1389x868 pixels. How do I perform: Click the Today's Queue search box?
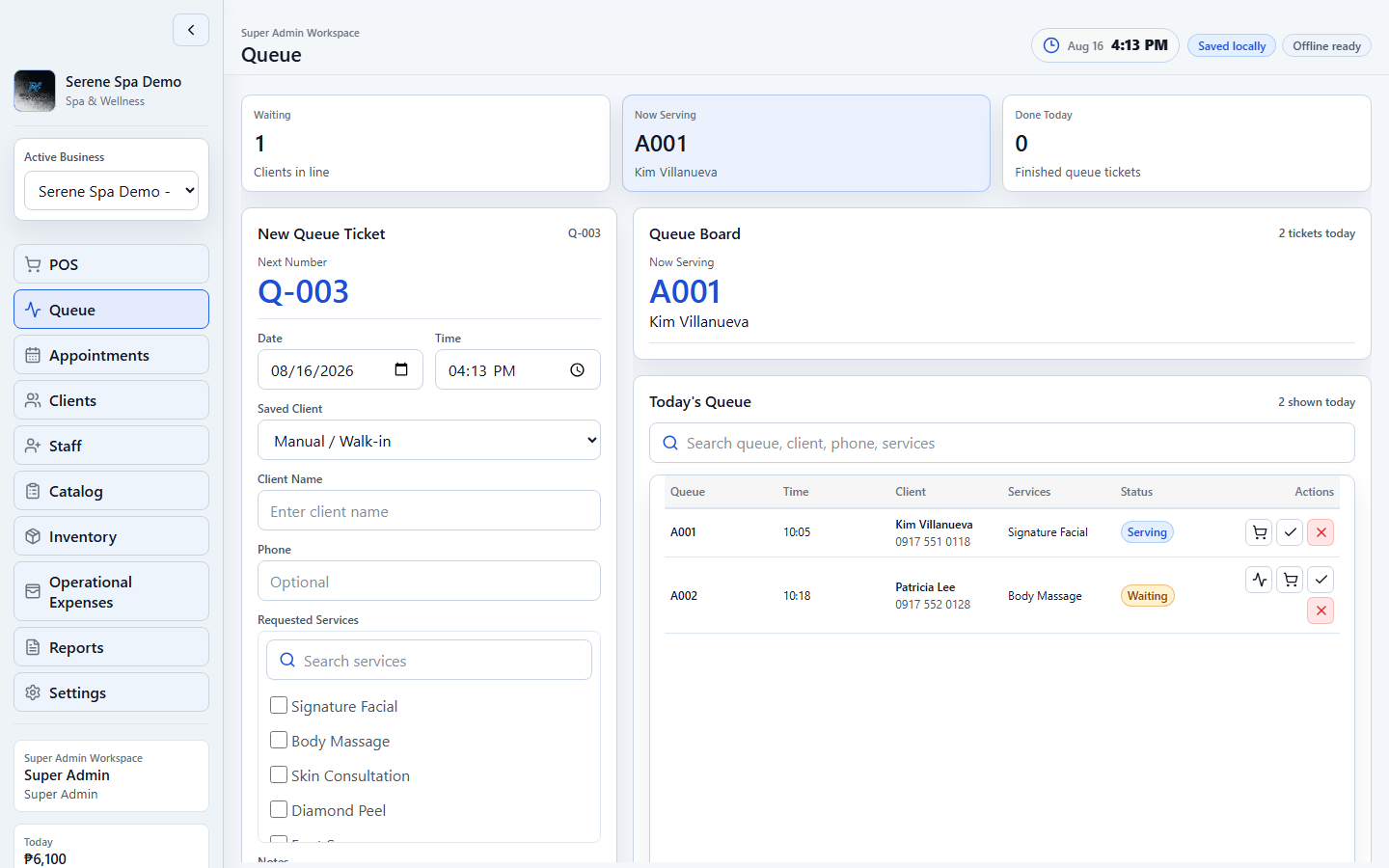(1002, 443)
